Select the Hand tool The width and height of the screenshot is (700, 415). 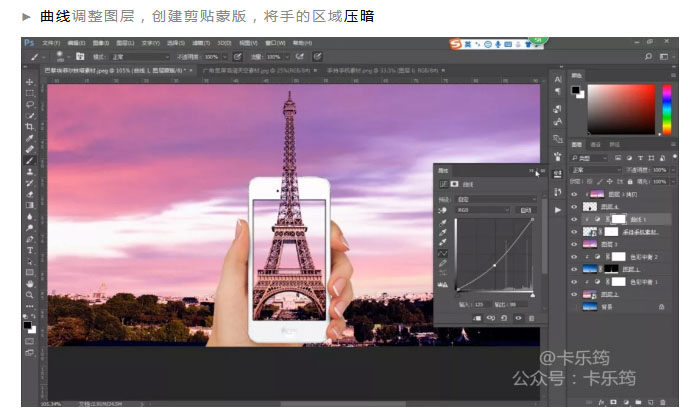coord(30,284)
